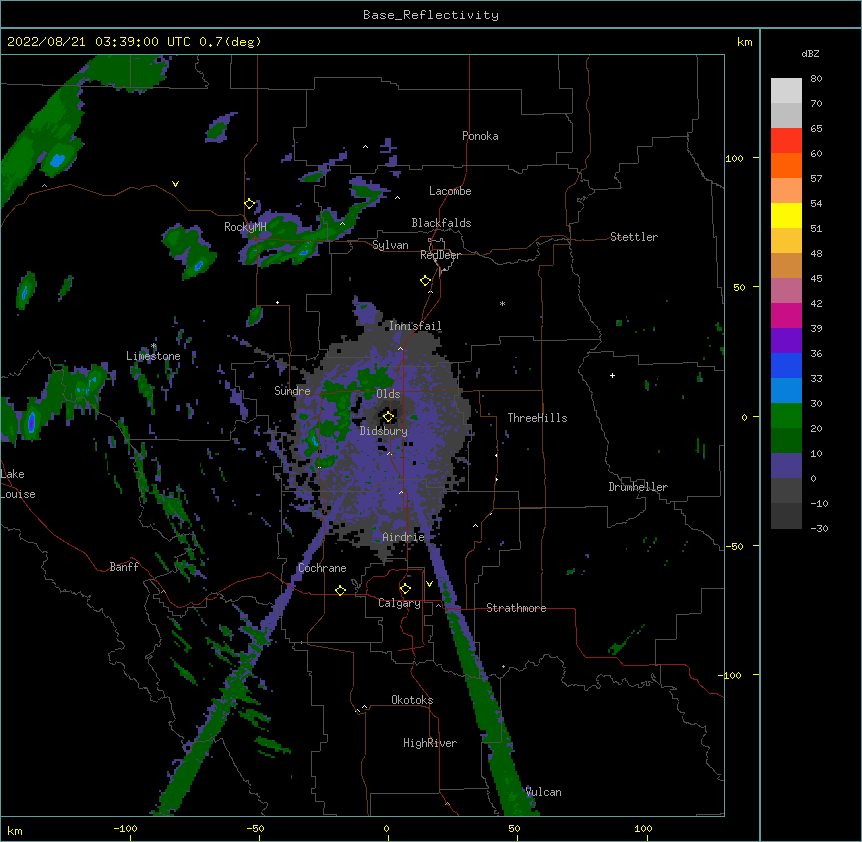Click the Sundre label
The width and height of the screenshot is (862, 842).
tap(292, 391)
